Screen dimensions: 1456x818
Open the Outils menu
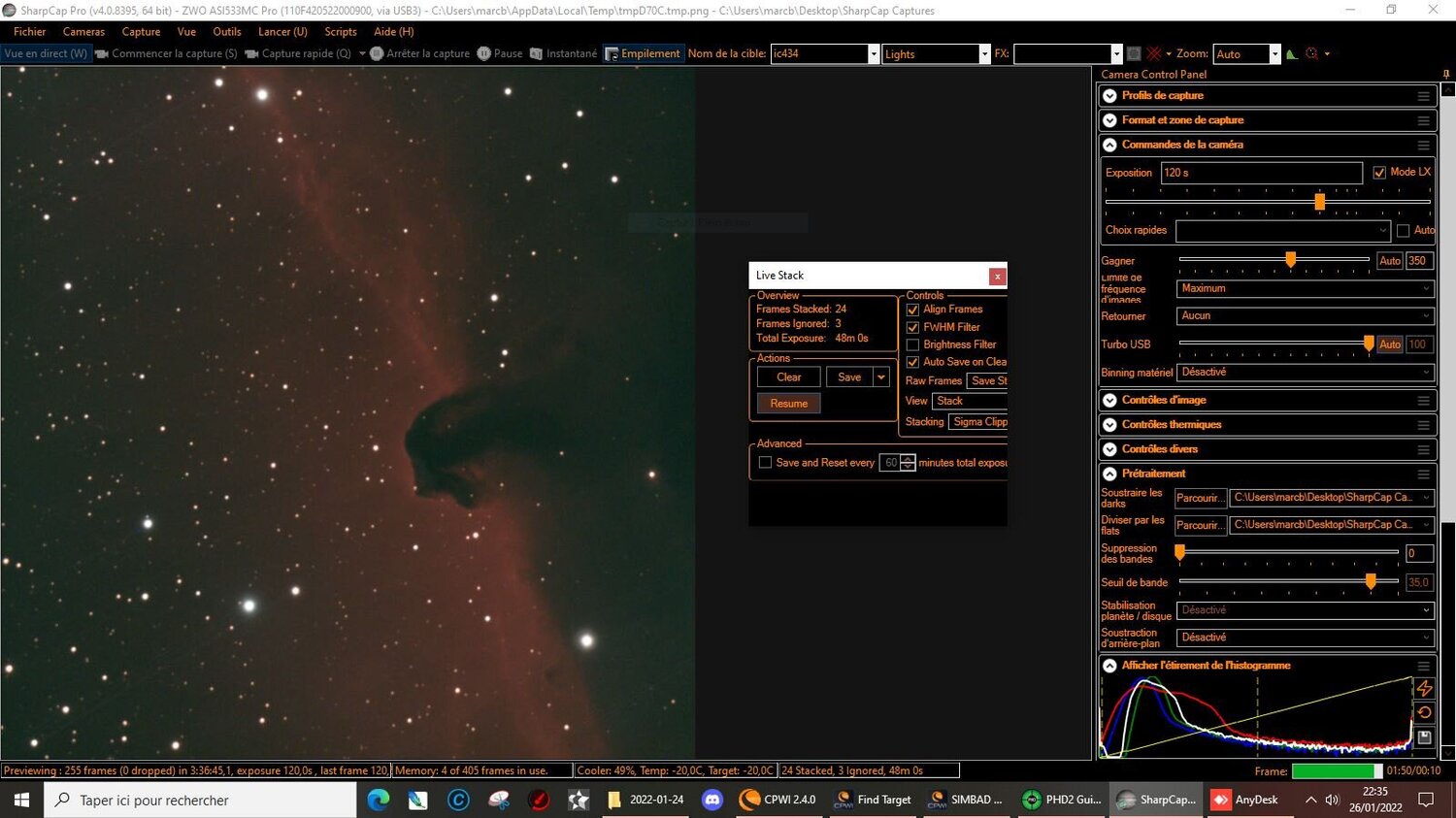226,31
